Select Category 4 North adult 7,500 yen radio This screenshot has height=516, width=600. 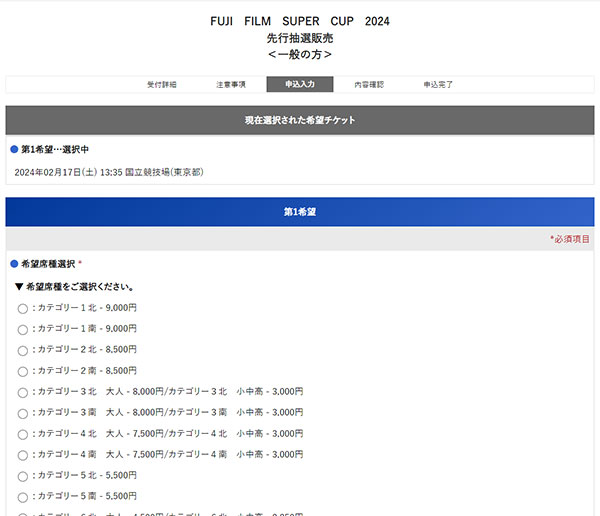tap(23, 434)
